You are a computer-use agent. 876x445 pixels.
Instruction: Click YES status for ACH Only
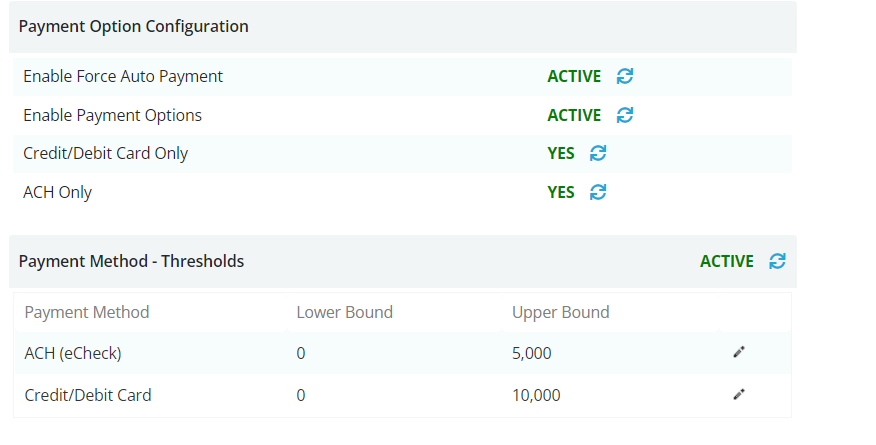coord(561,193)
